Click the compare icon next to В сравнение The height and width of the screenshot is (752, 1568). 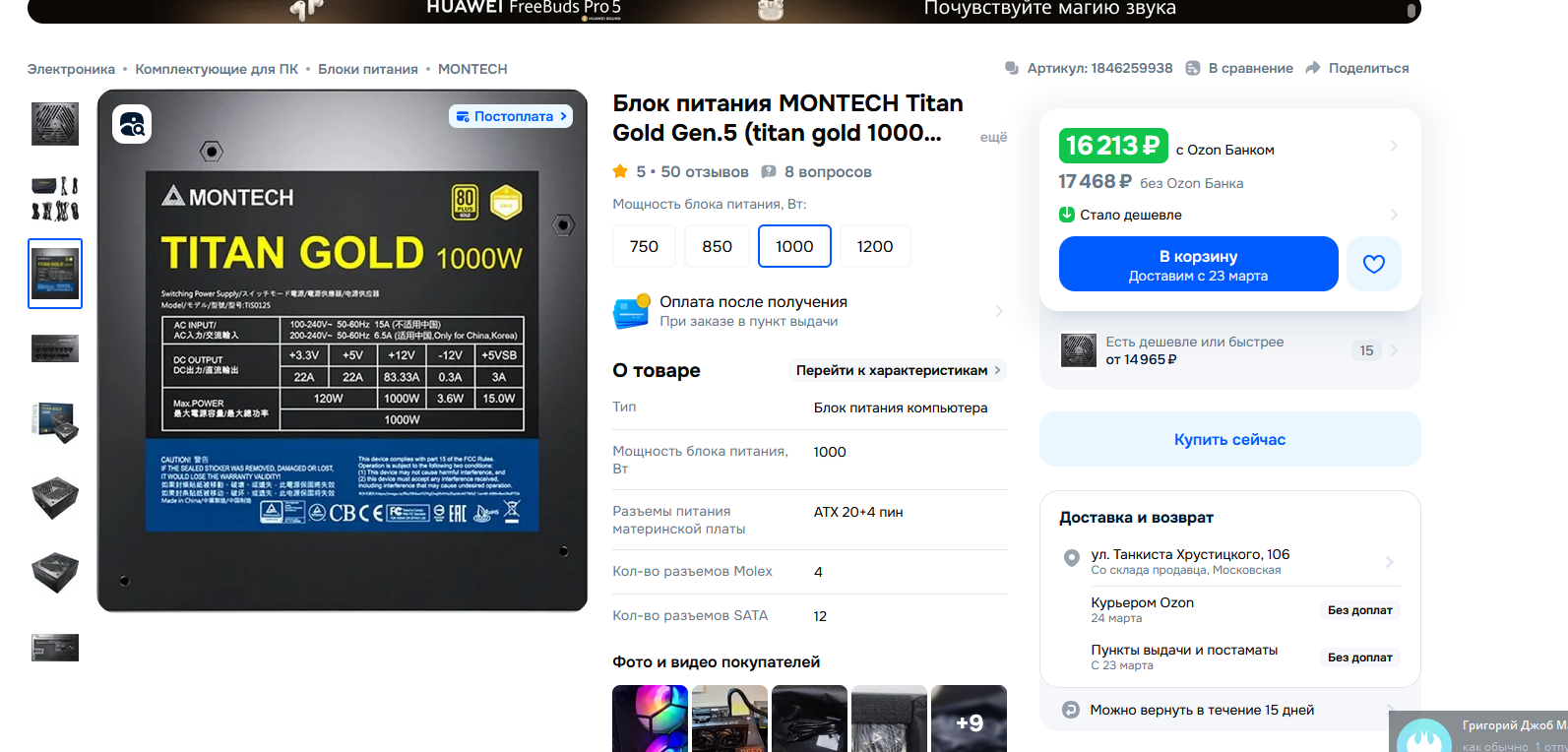(1193, 68)
